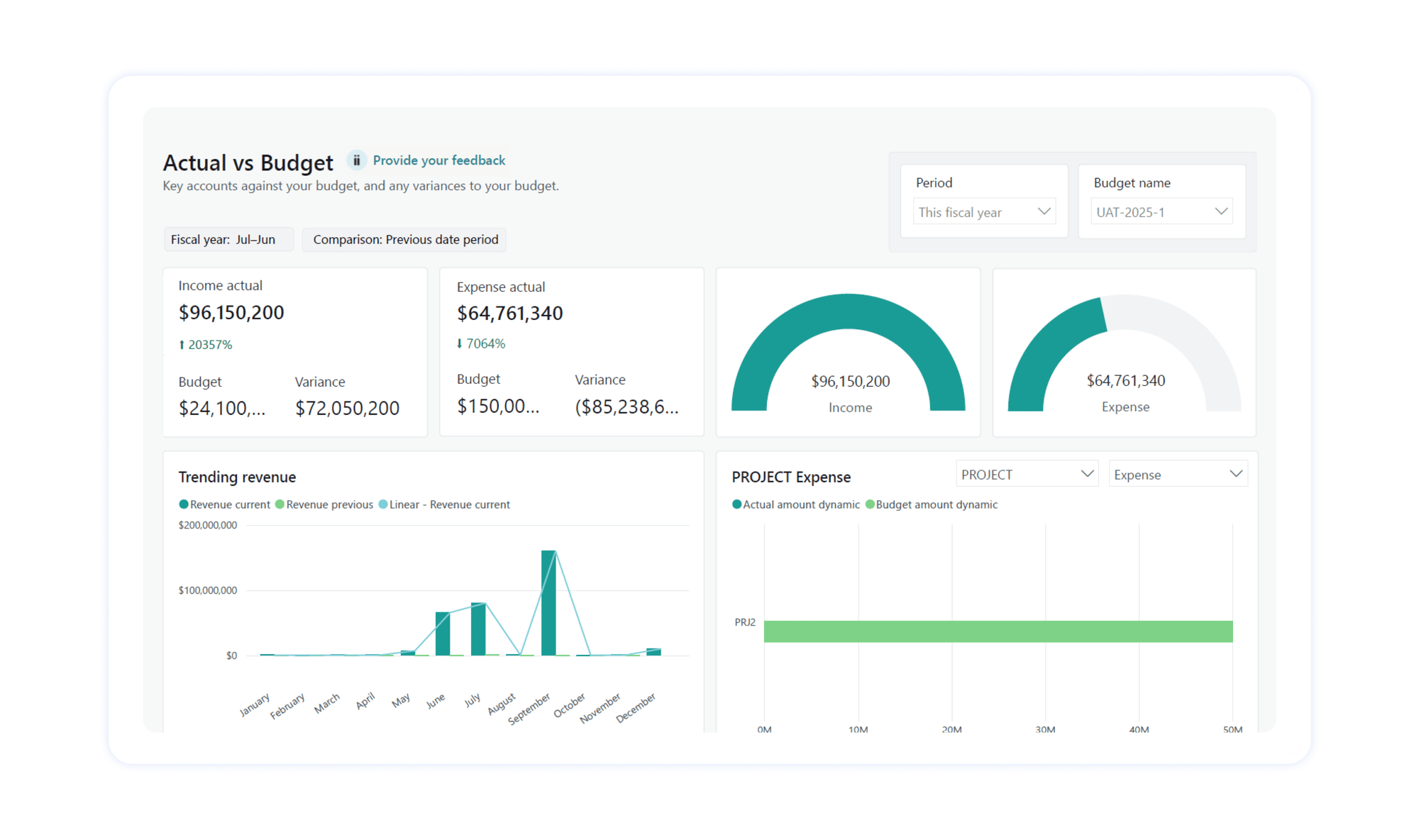
Task: Click the "Comparison: Previous date period" chip
Action: [404, 239]
